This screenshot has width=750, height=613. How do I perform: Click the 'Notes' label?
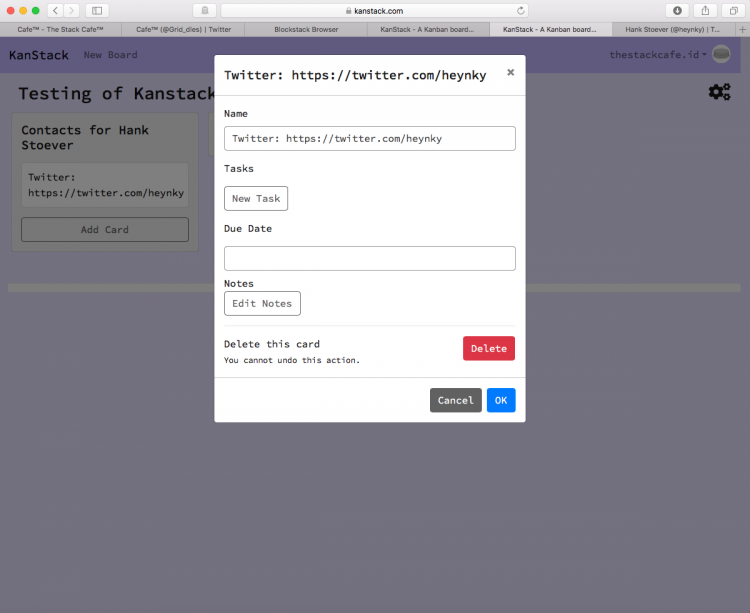click(x=239, y=284)
